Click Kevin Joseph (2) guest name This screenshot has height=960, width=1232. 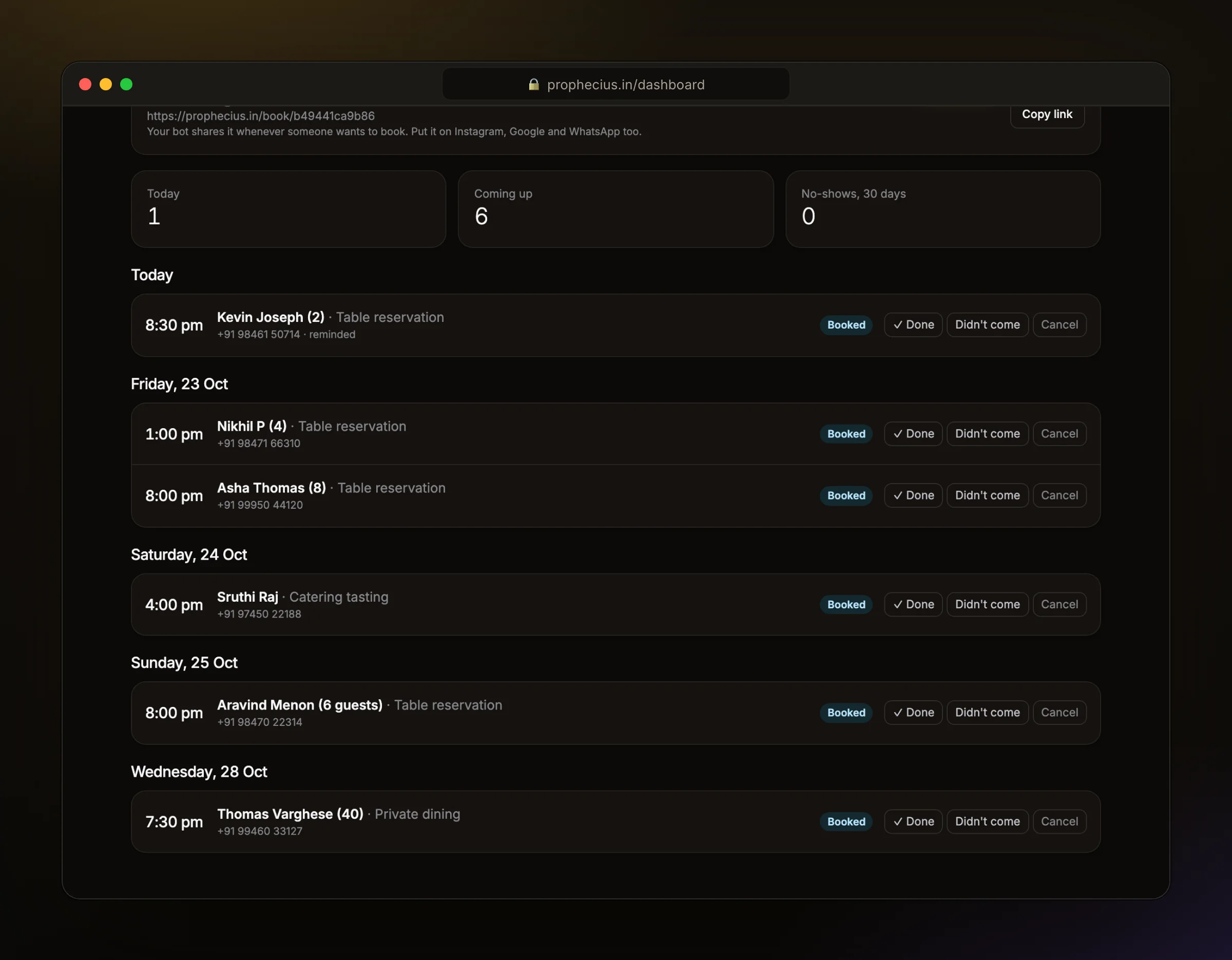(x=271, y=317)
